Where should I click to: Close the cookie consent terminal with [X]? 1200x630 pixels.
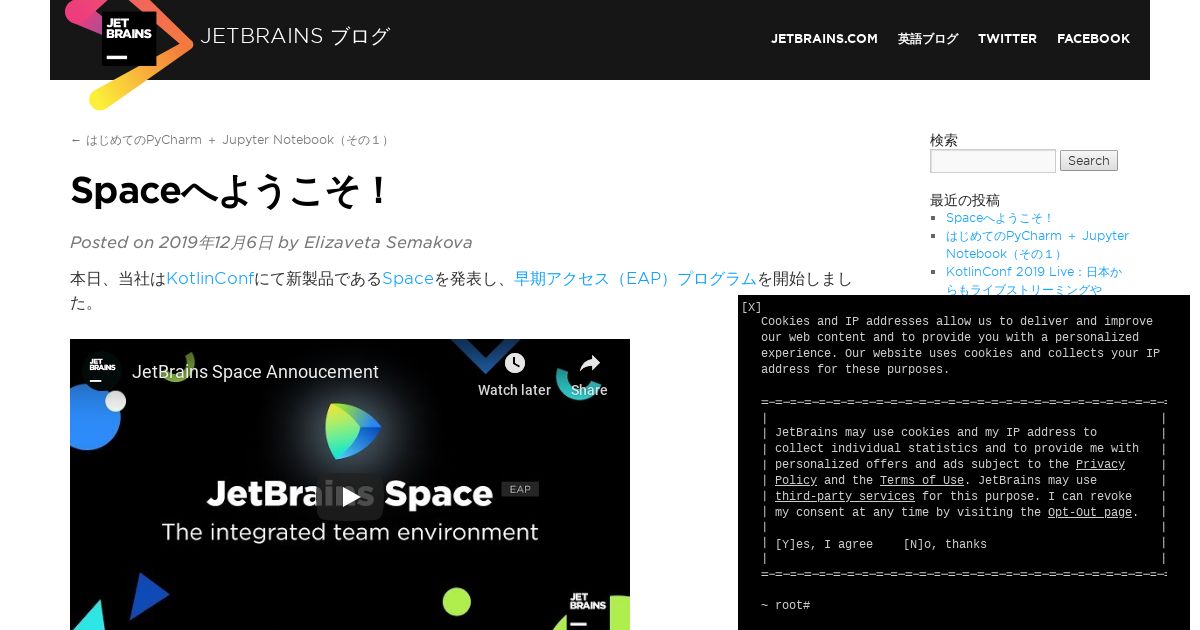751,307
